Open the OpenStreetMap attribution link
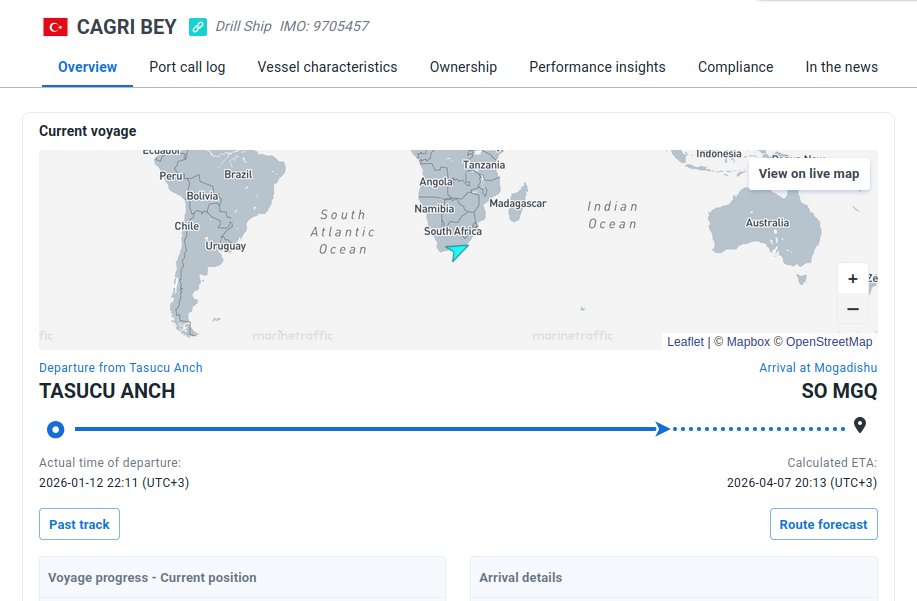Image resolution: width=917 pixels, height=601 pixels. 829,342
